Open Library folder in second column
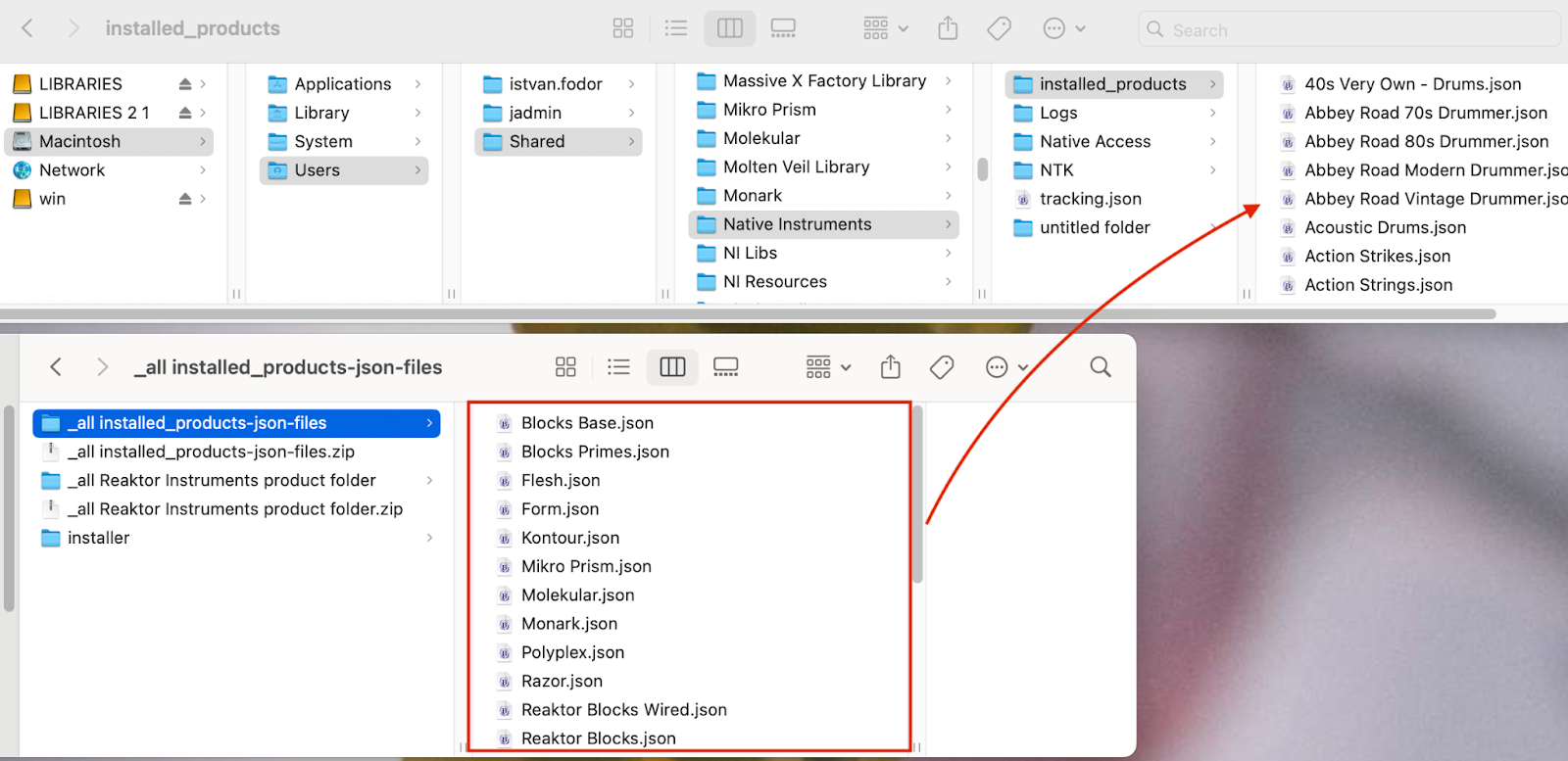The image size is (1568, 761). (x=344, y=113)
